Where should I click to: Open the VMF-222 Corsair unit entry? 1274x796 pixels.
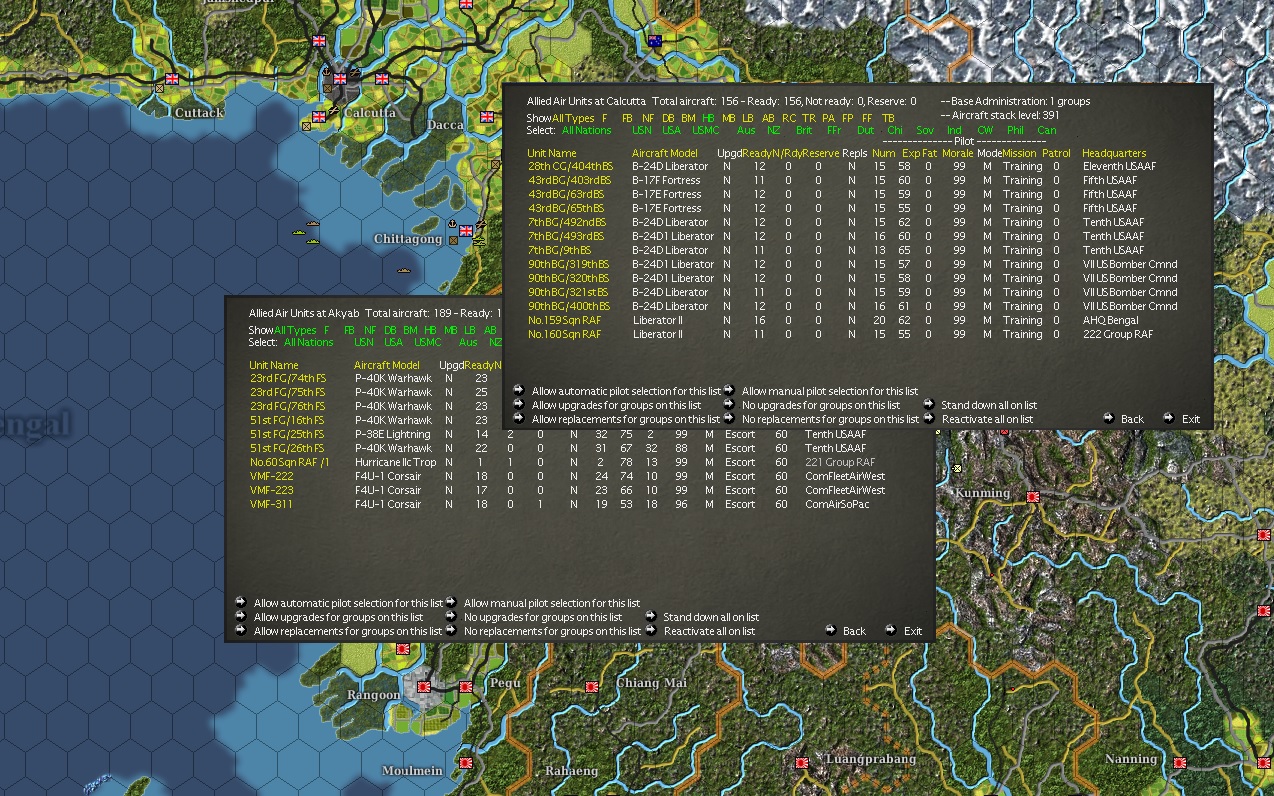[x=272, y=476]
